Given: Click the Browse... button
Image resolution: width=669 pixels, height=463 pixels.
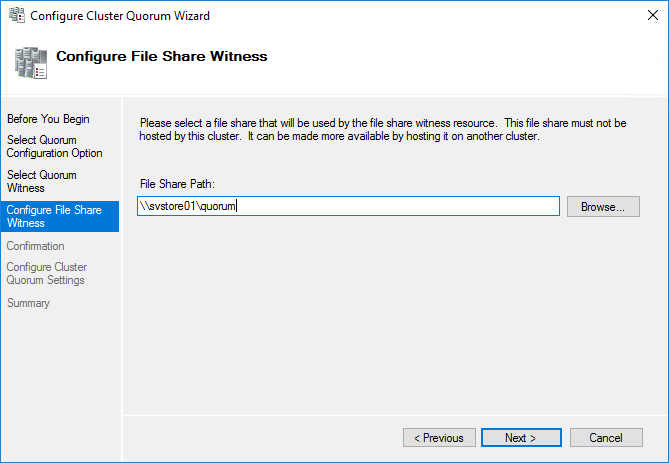Looking at the screenshot, I should coord(603,207).
